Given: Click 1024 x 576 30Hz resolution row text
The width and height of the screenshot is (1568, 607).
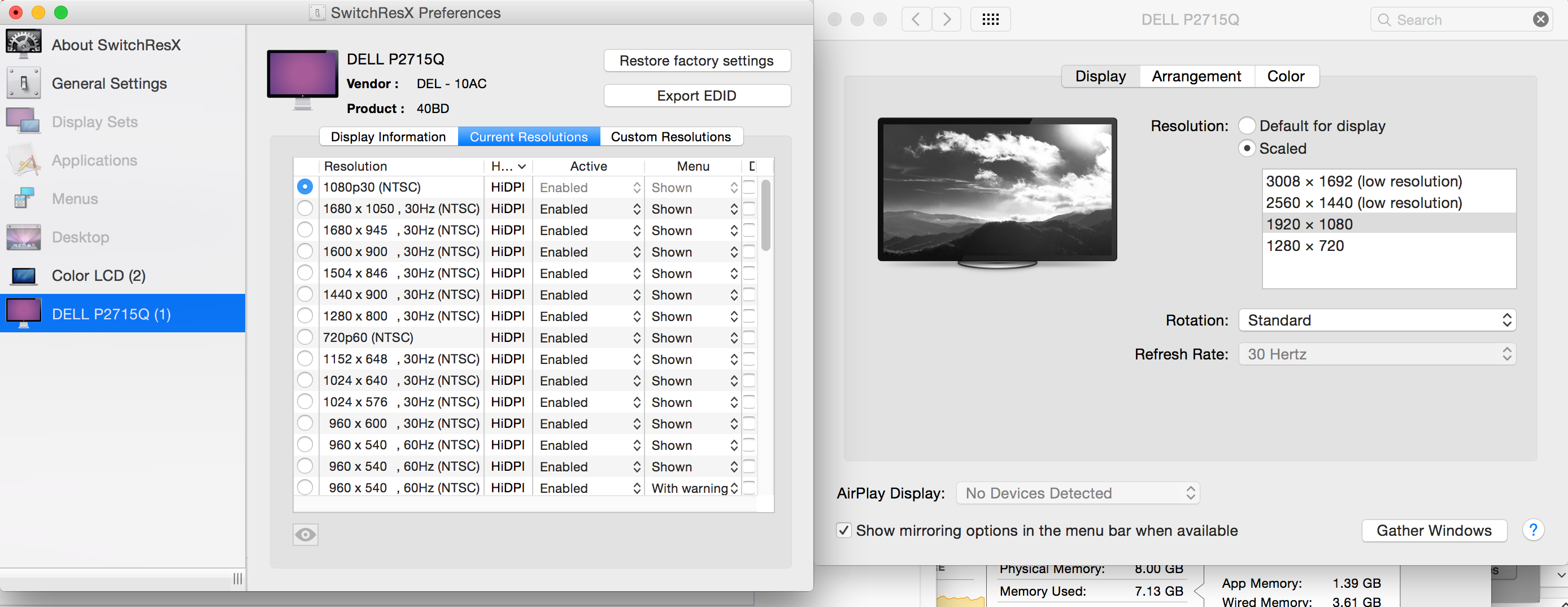Looking at the screenshot, I should [x=401, y=402].
